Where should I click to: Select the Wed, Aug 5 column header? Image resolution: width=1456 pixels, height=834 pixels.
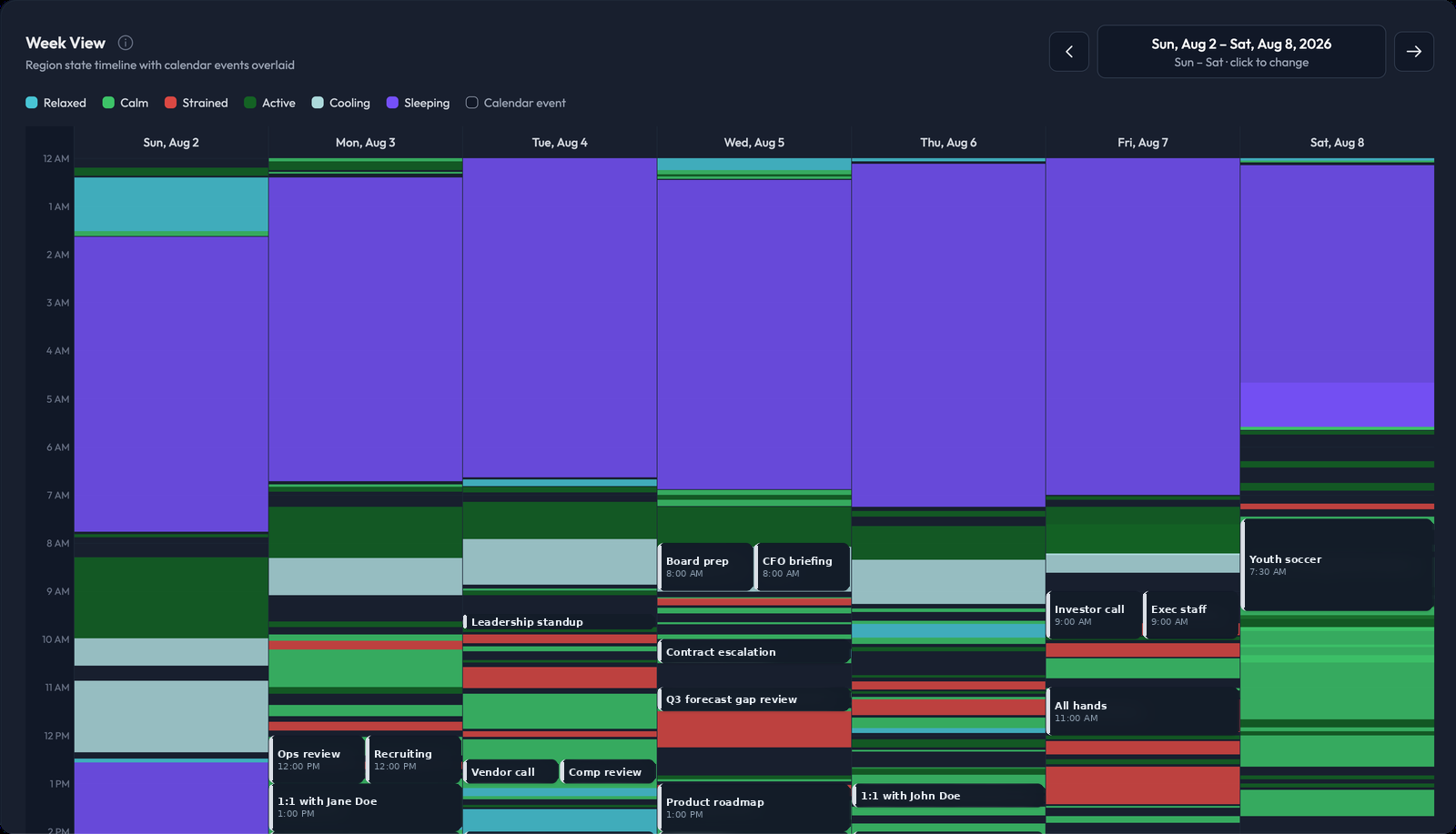pos(754,143)
